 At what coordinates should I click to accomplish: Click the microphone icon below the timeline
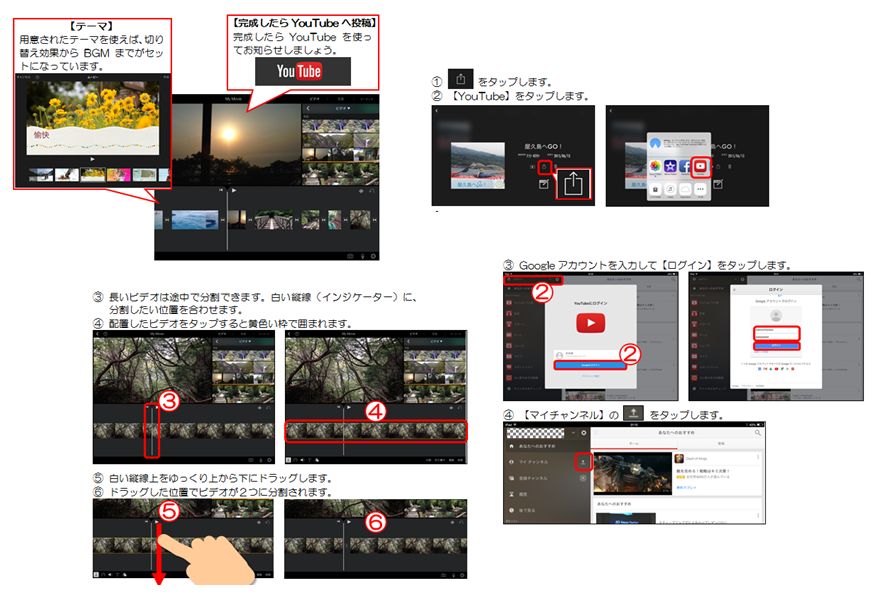[364, 255]
